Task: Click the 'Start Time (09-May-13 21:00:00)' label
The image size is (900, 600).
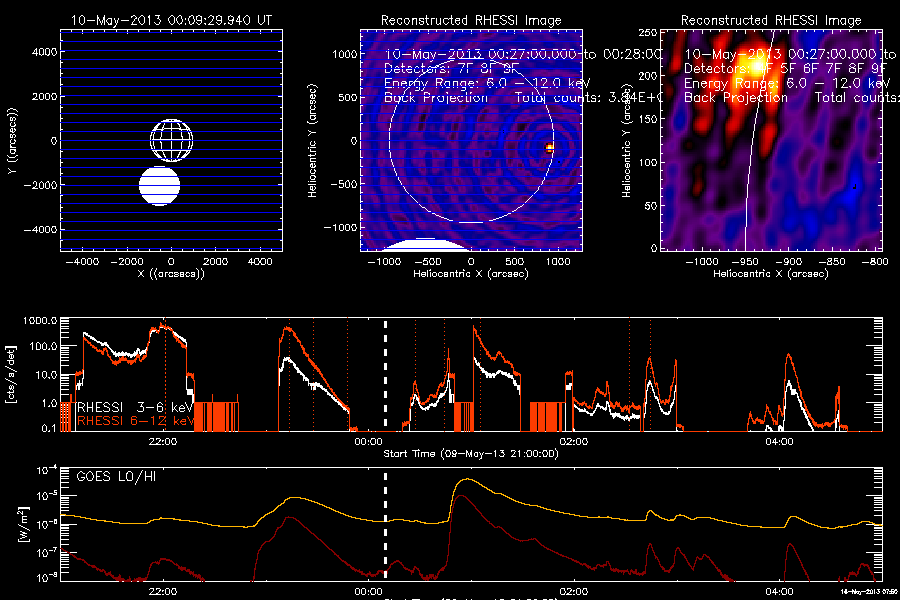Action: click(471, 454)
